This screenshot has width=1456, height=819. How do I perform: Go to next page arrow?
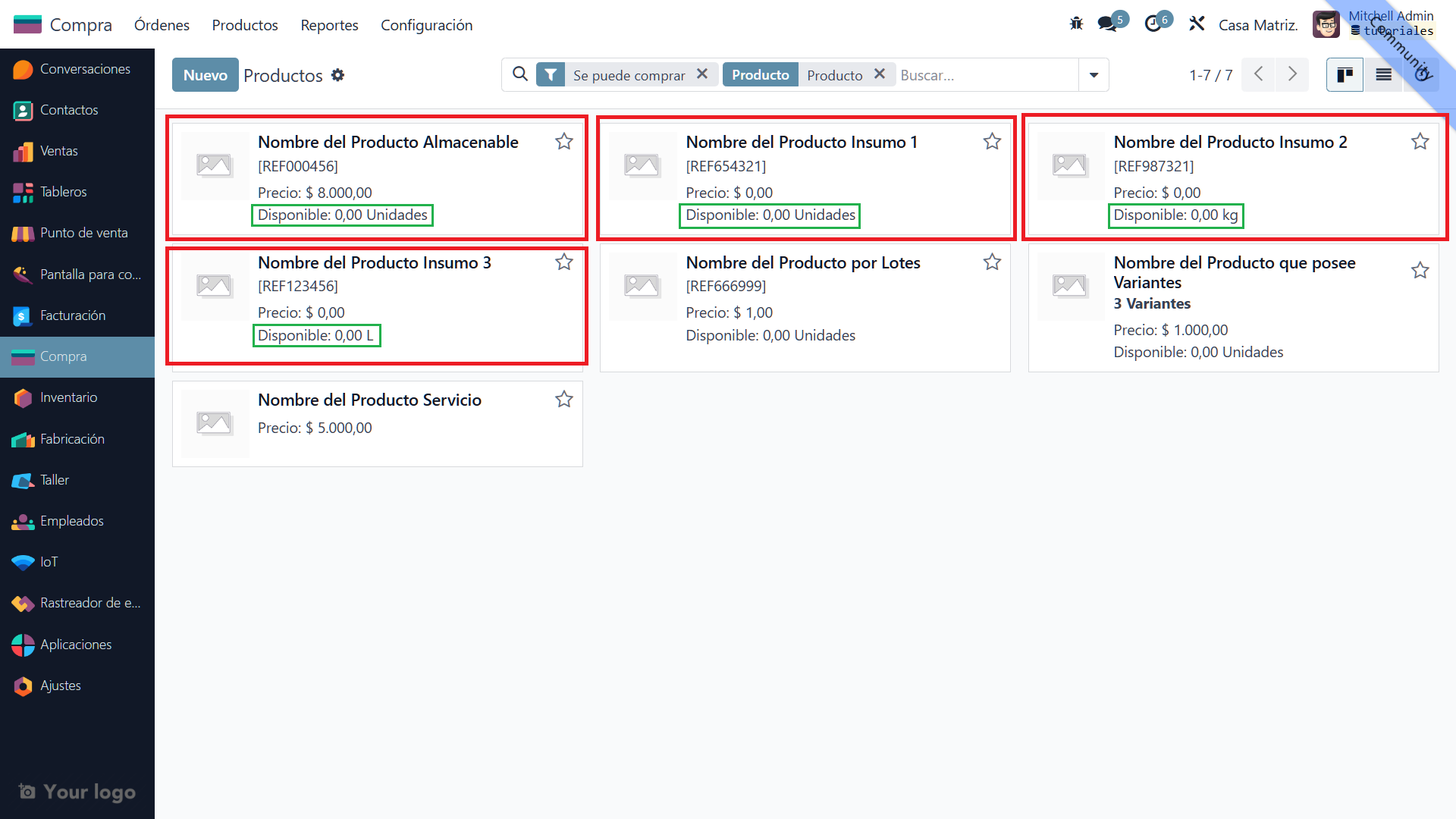click(x=1292, y=74)
